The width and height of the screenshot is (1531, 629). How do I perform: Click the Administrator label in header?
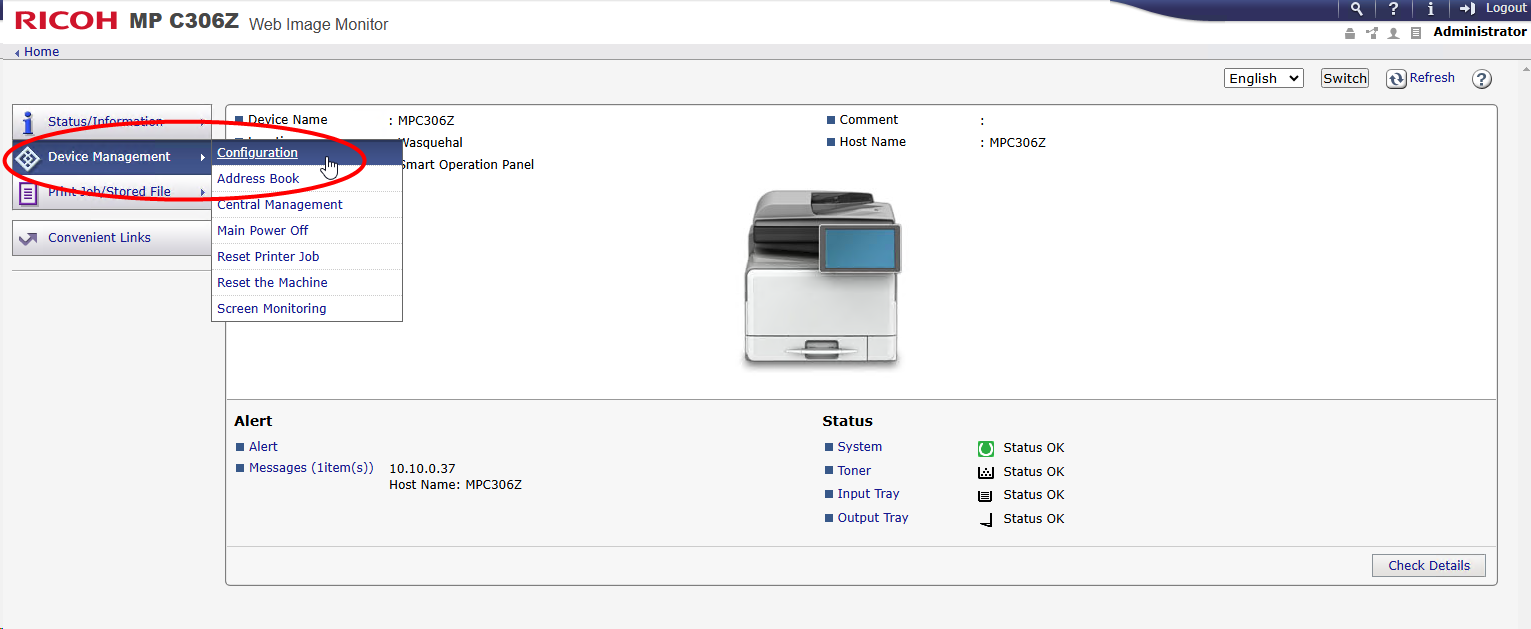click(1480, 32)
